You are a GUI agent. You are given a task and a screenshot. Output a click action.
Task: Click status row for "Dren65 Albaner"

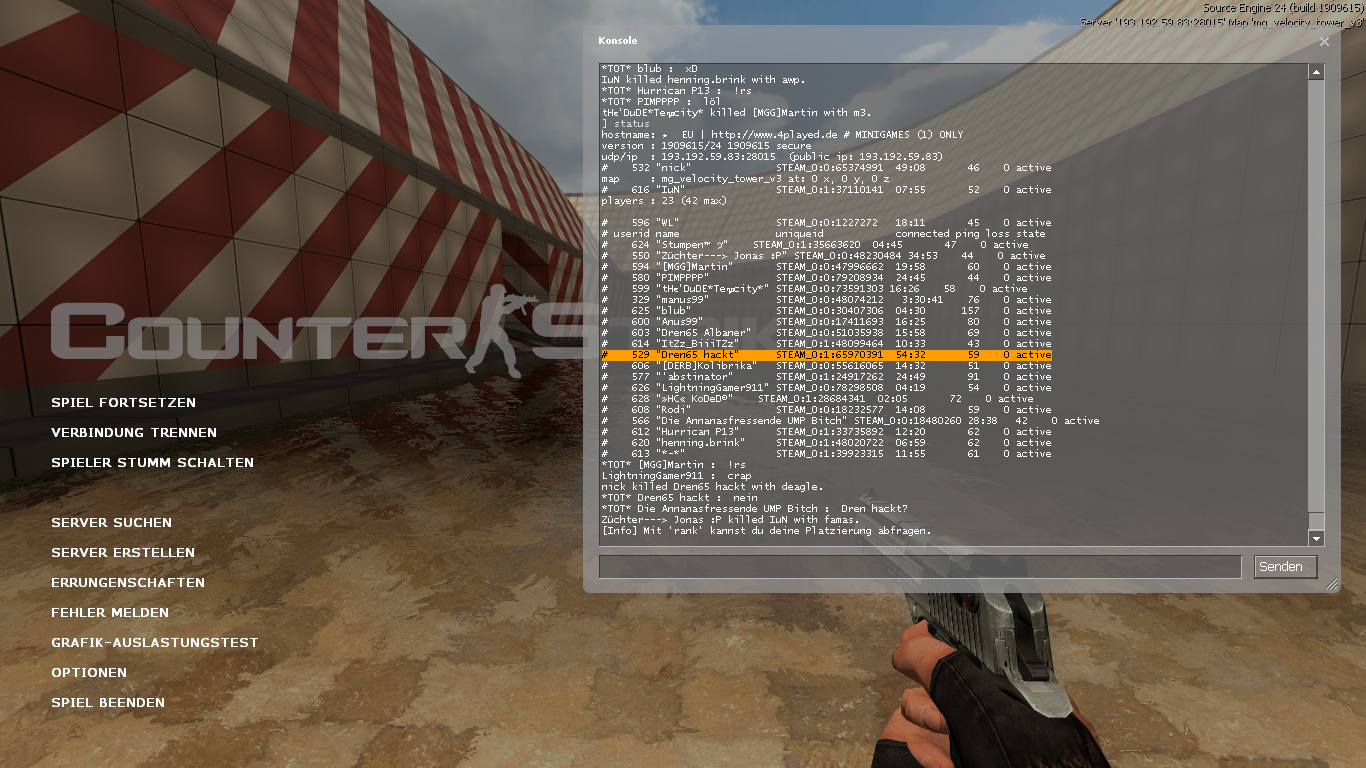pos(826,333)
